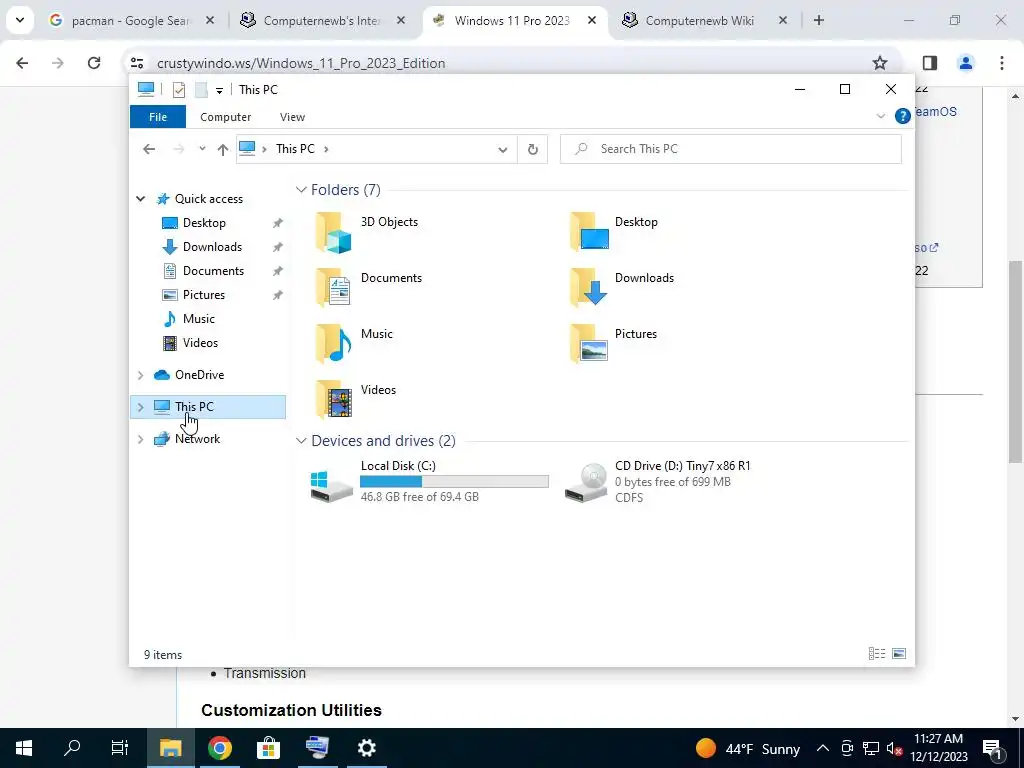Open the weather widget 44°F Sunny
The height and width of the screenshot is (768, 1024).
click(x=748, y=748)
